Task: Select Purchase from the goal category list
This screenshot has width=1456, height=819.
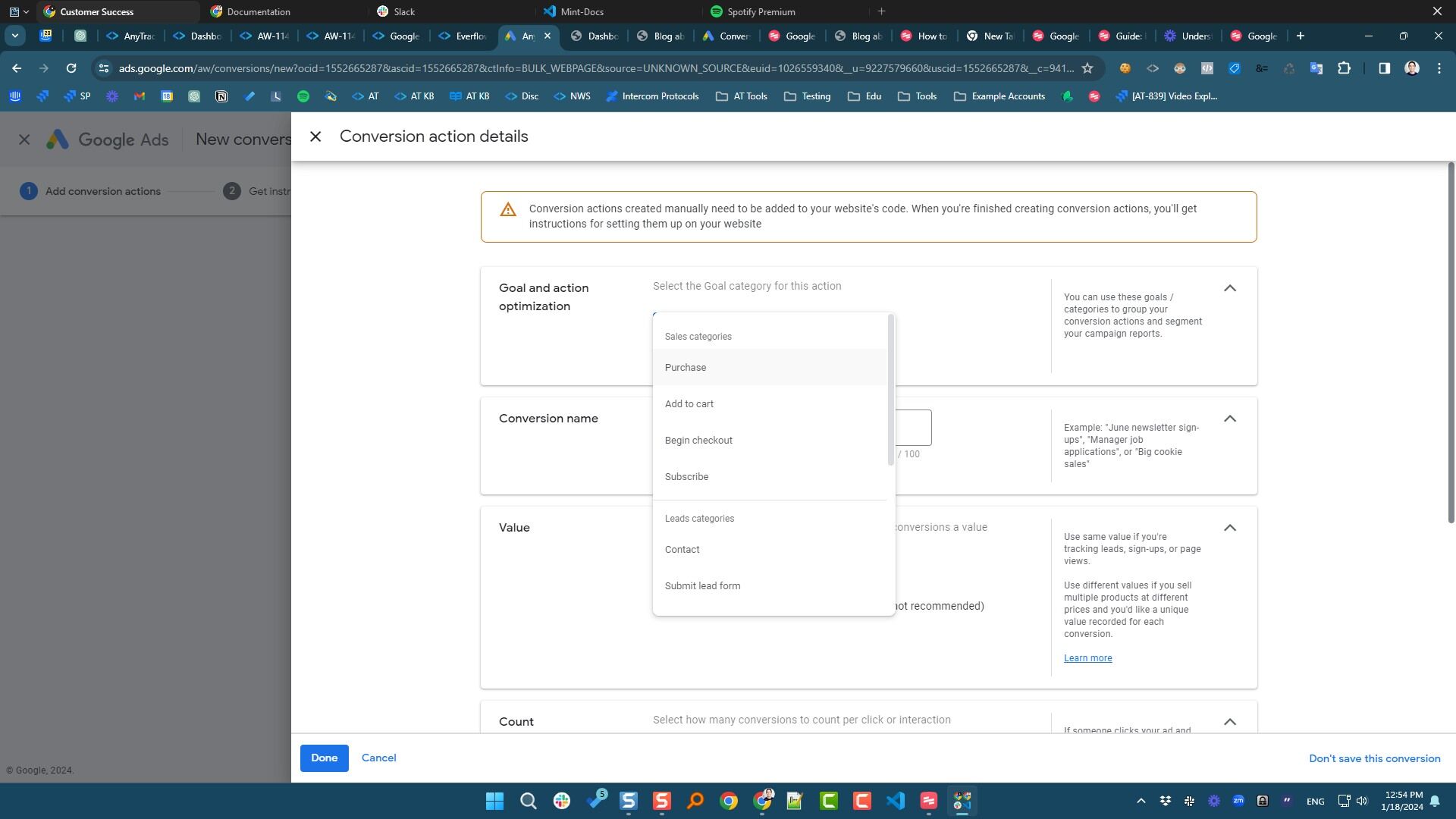Action: point(685,367)
